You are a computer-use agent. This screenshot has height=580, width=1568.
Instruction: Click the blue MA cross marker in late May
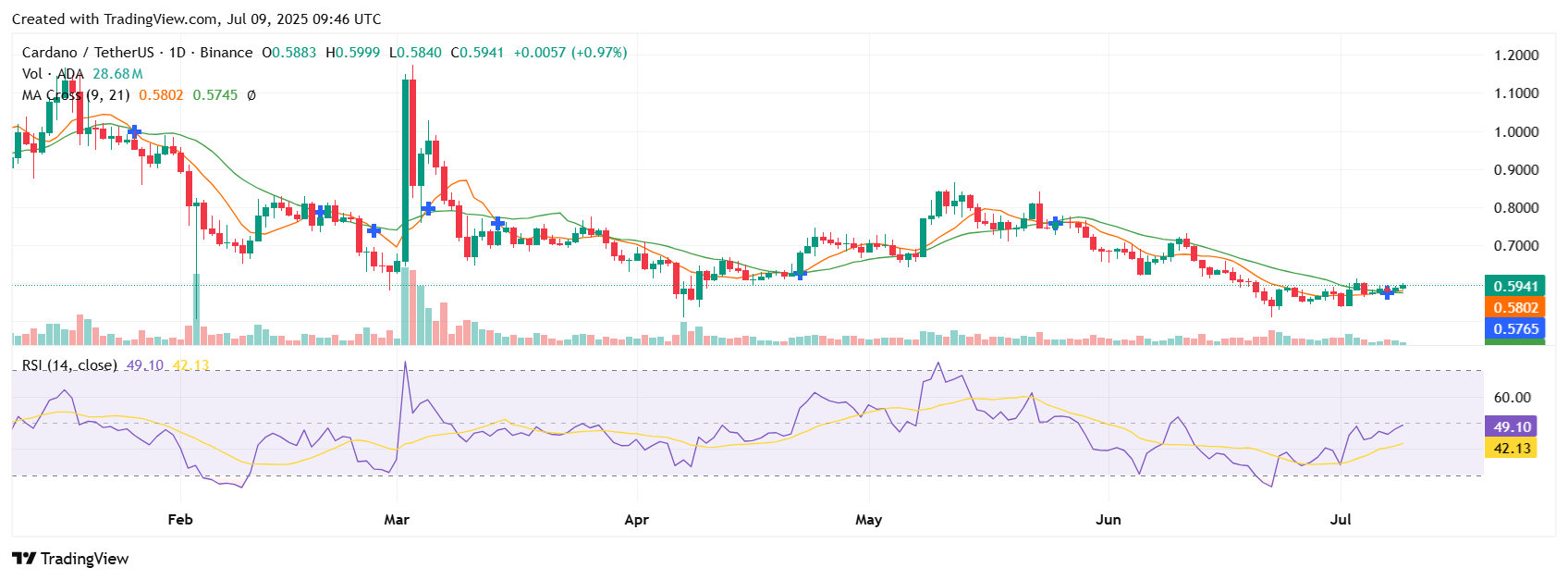pos(1056,223)
